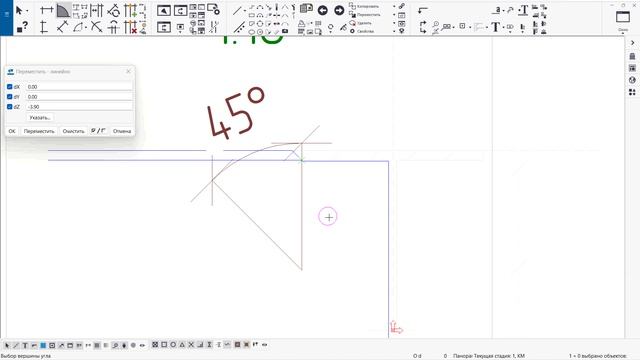This screenshot has height=360, width=640.
Task: Select the underlined T text tool
Action: pyautogui.click(x=523, y=11)
